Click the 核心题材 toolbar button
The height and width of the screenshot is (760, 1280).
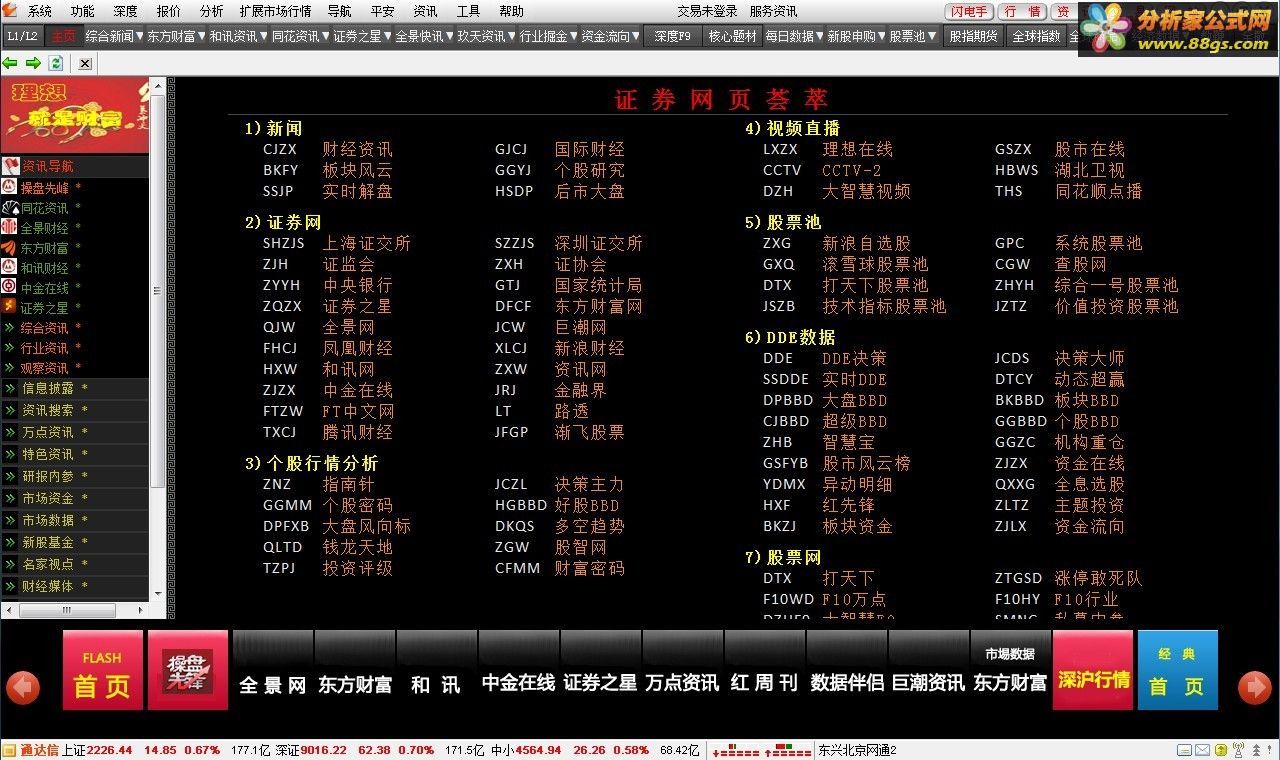click(732, 36)
